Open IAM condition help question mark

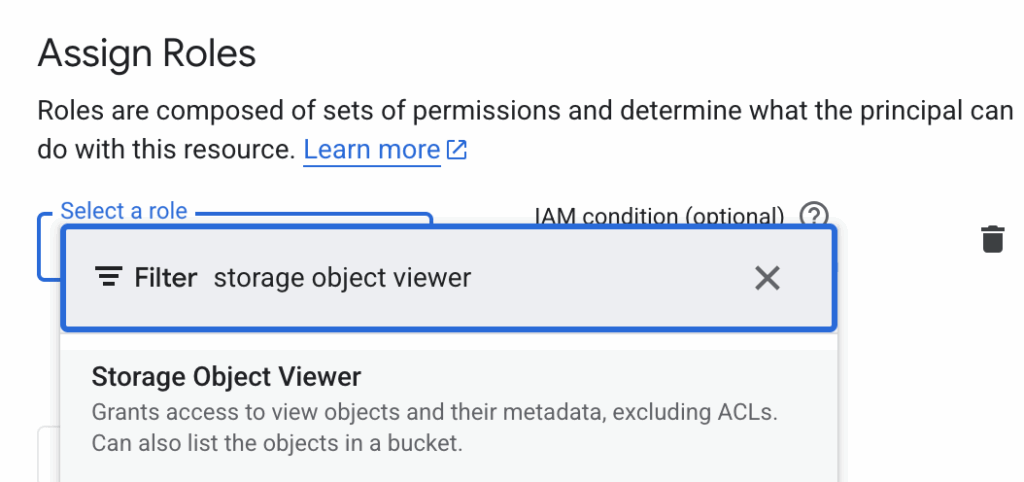coord(815,215)
